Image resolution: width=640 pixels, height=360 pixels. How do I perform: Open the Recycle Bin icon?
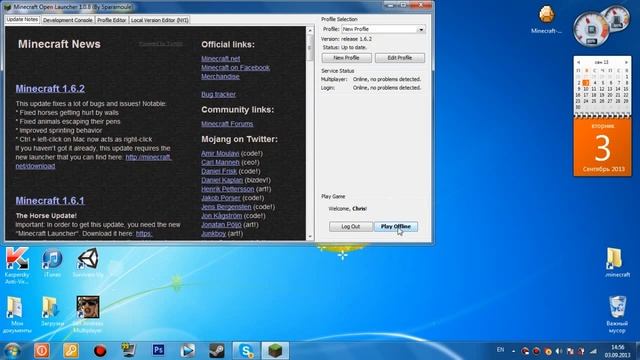point(617,314)
